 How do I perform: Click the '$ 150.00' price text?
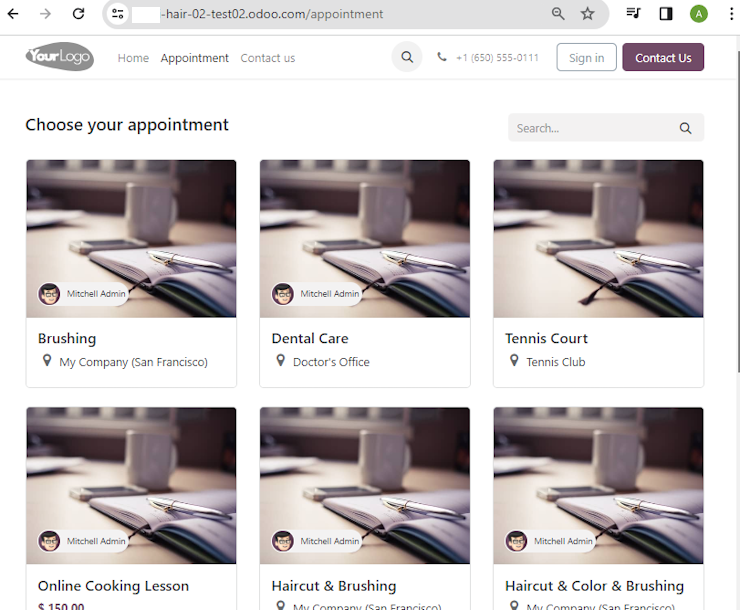coord(61,606)
